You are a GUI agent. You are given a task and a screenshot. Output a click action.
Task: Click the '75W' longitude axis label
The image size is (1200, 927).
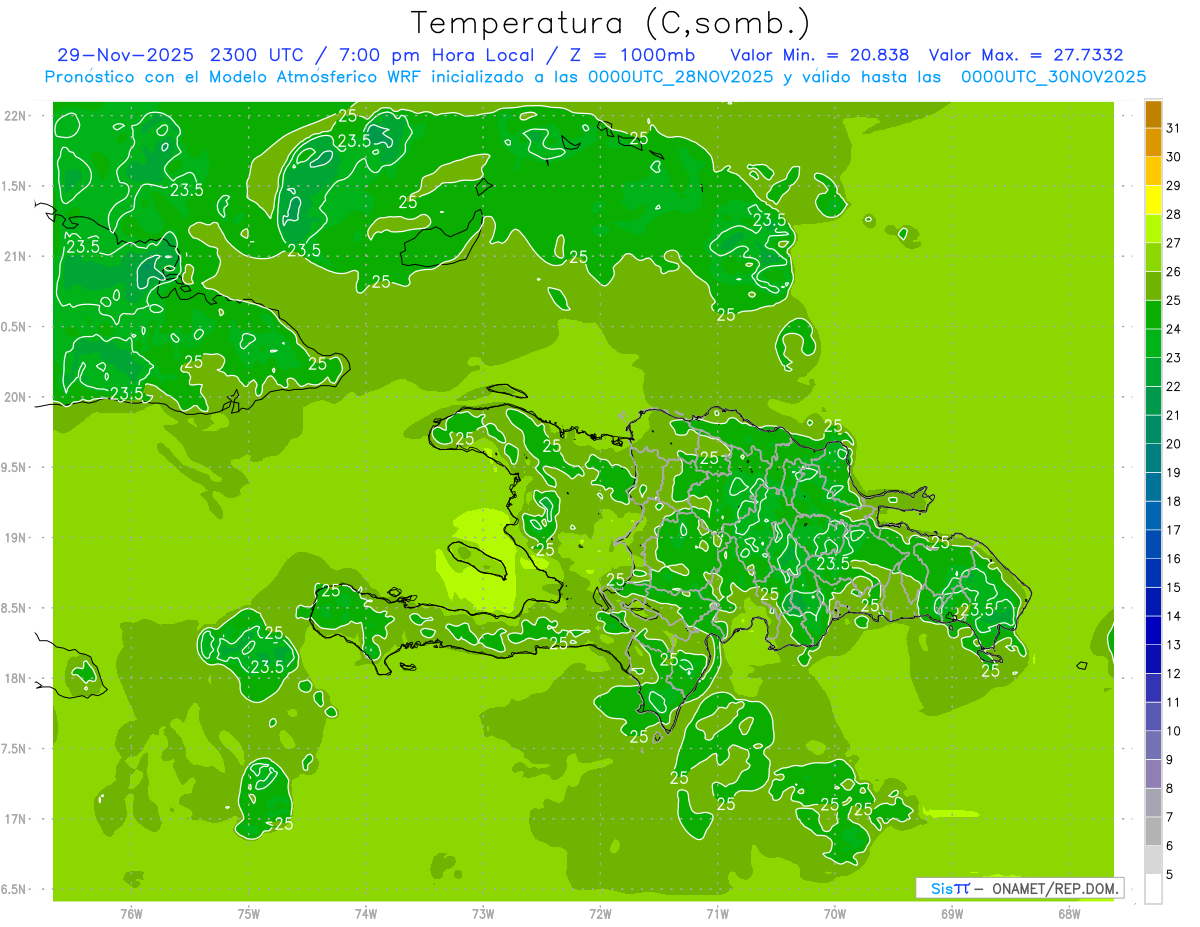[x=248, y=913]
